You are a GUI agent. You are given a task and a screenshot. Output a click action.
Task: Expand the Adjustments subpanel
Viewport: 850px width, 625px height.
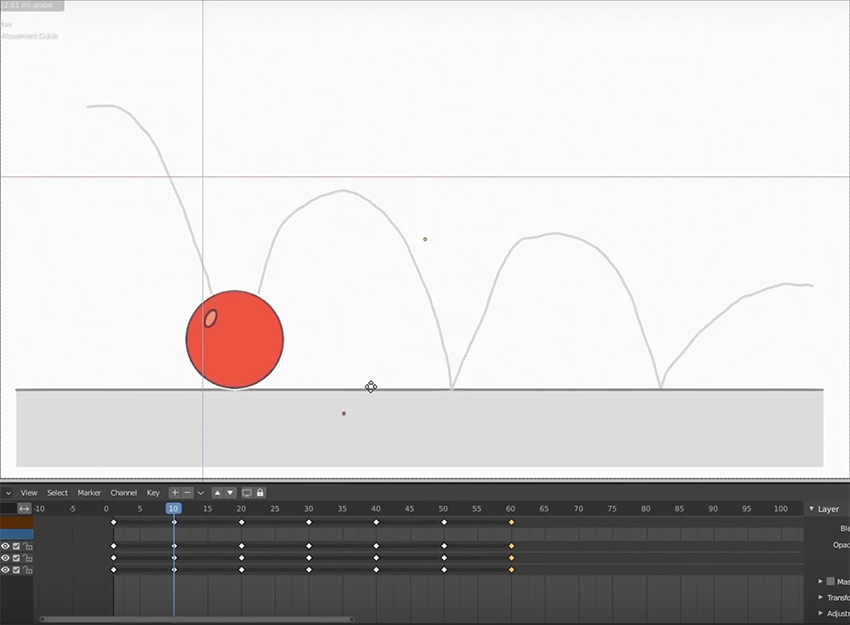click(x=820, y=613)
